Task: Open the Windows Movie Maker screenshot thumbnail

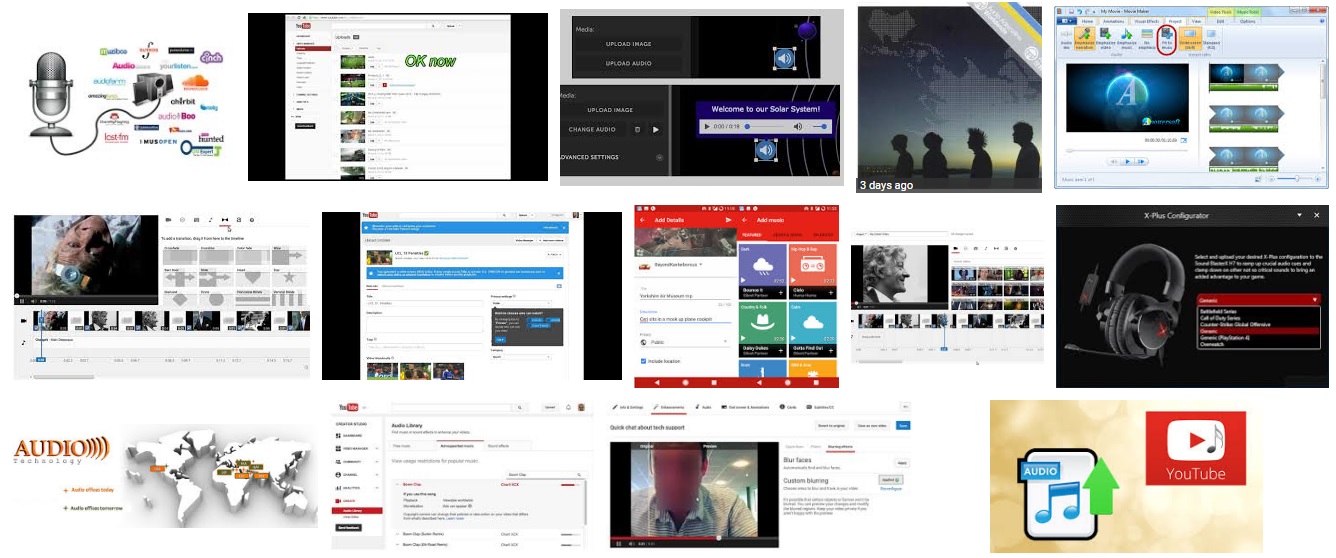Action: [1193, 97]
